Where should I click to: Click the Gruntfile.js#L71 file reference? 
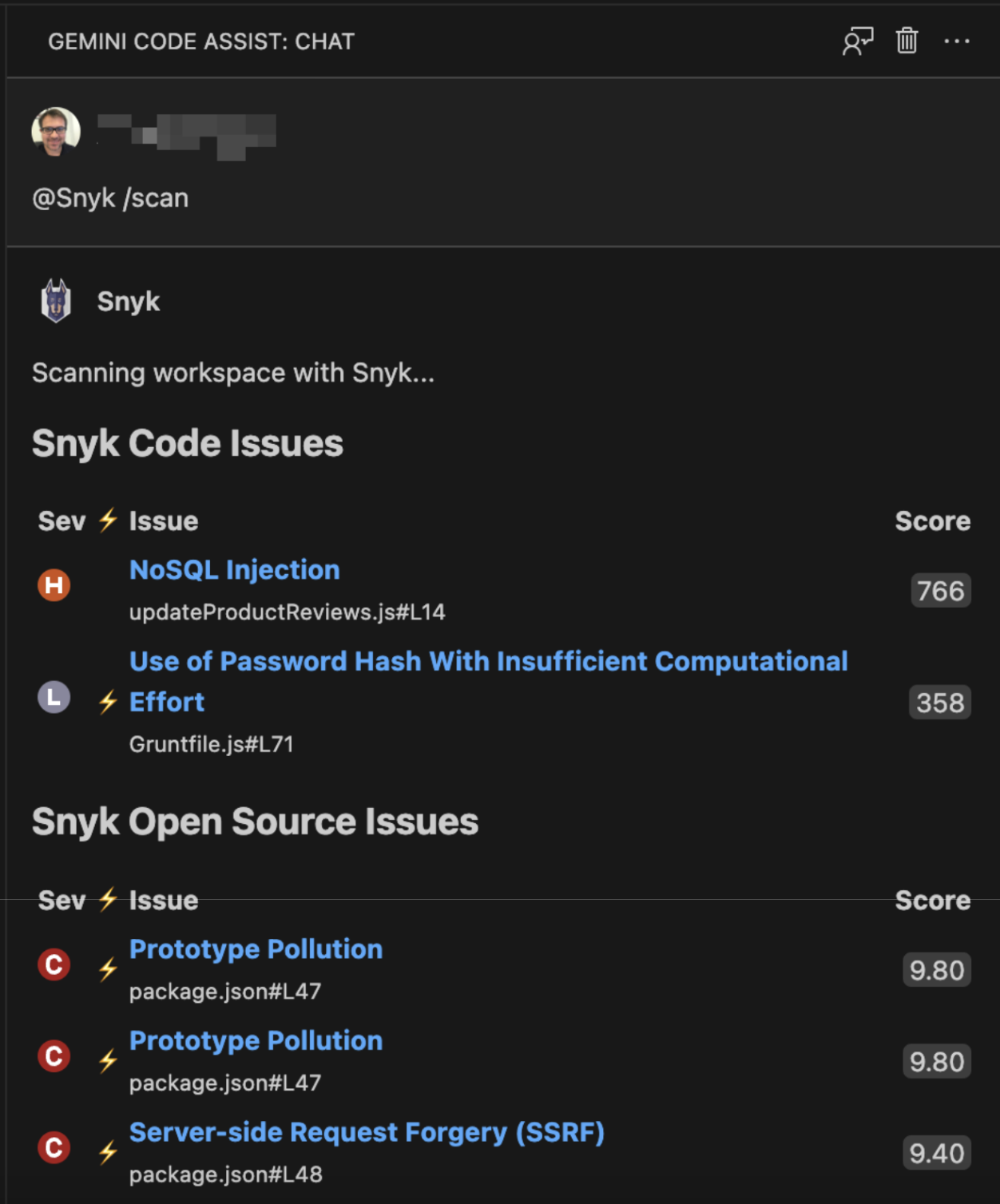pyautogui.click(x=212, y=744)
